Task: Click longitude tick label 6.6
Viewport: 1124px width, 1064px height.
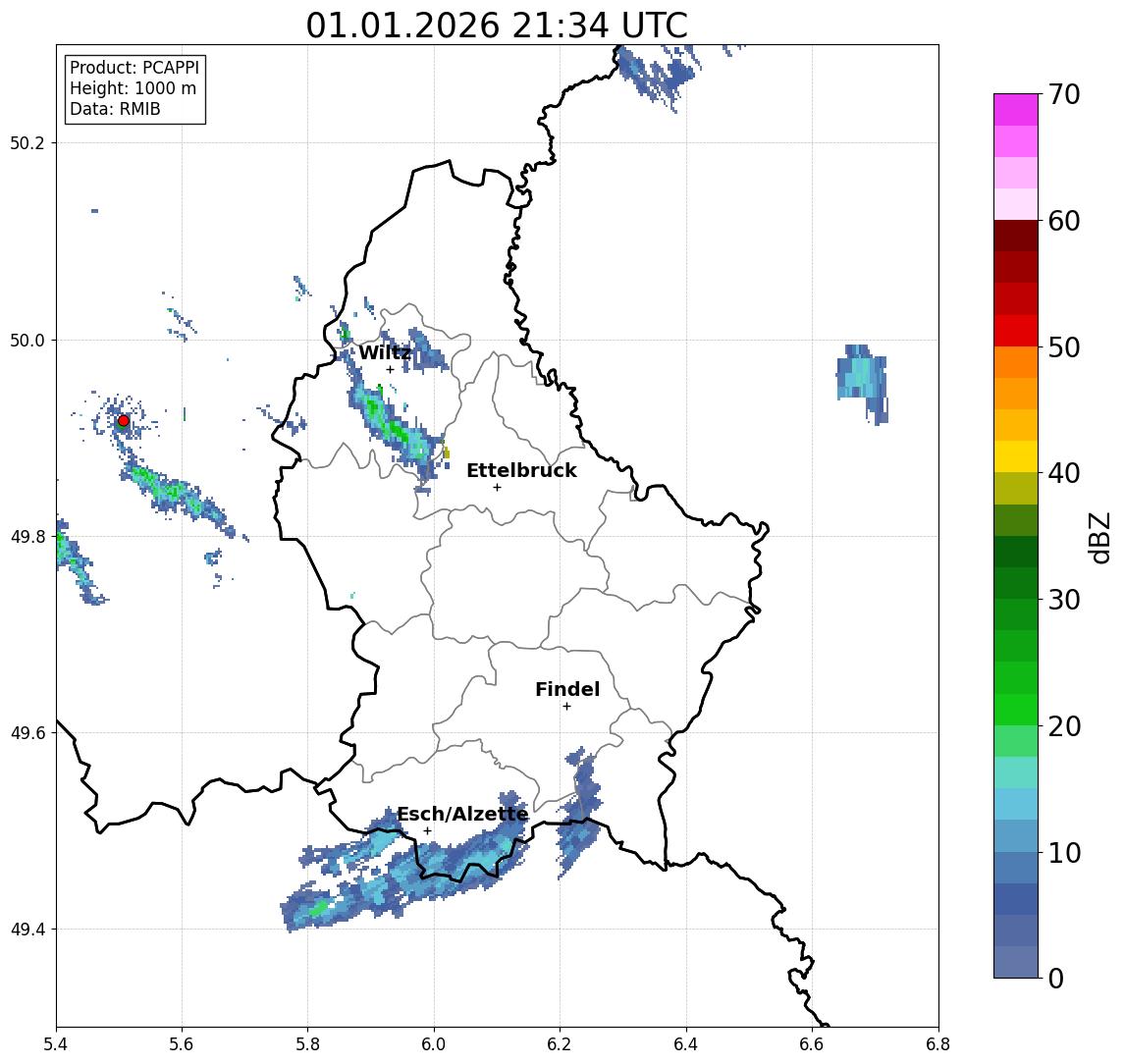Action: click(x=812, y=1044)
